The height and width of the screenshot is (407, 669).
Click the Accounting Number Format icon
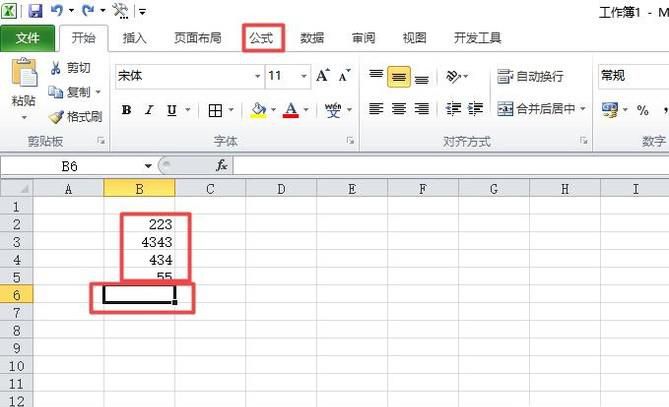(609, 110)
